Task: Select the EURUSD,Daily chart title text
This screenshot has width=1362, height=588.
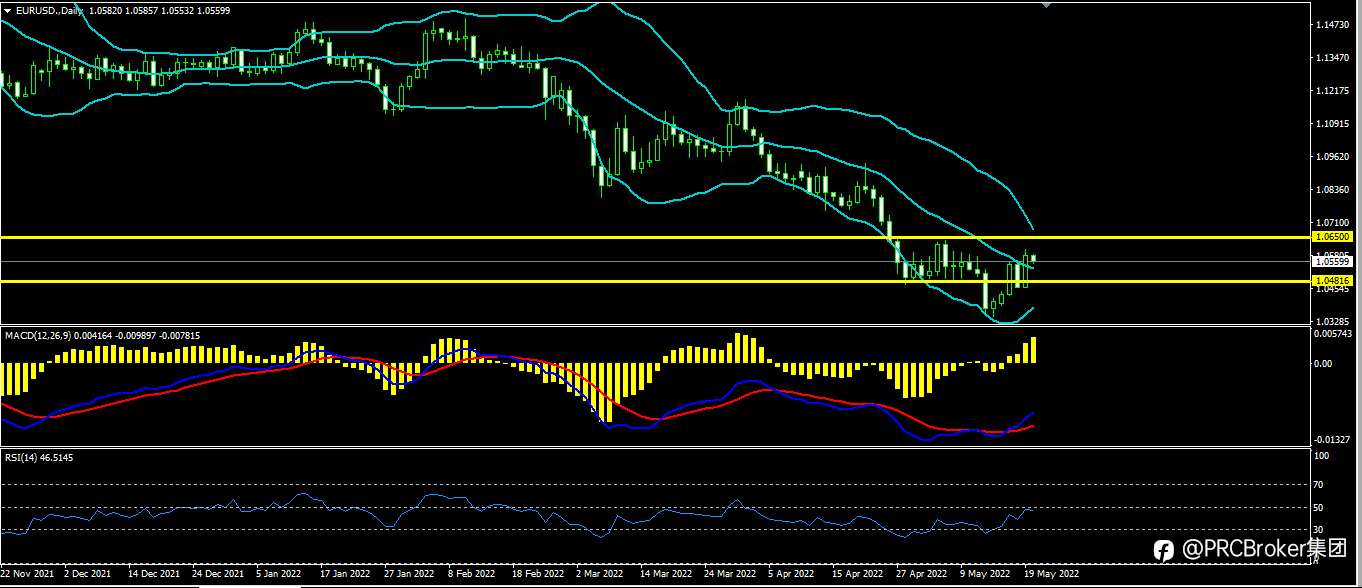Action: point(48,9)
